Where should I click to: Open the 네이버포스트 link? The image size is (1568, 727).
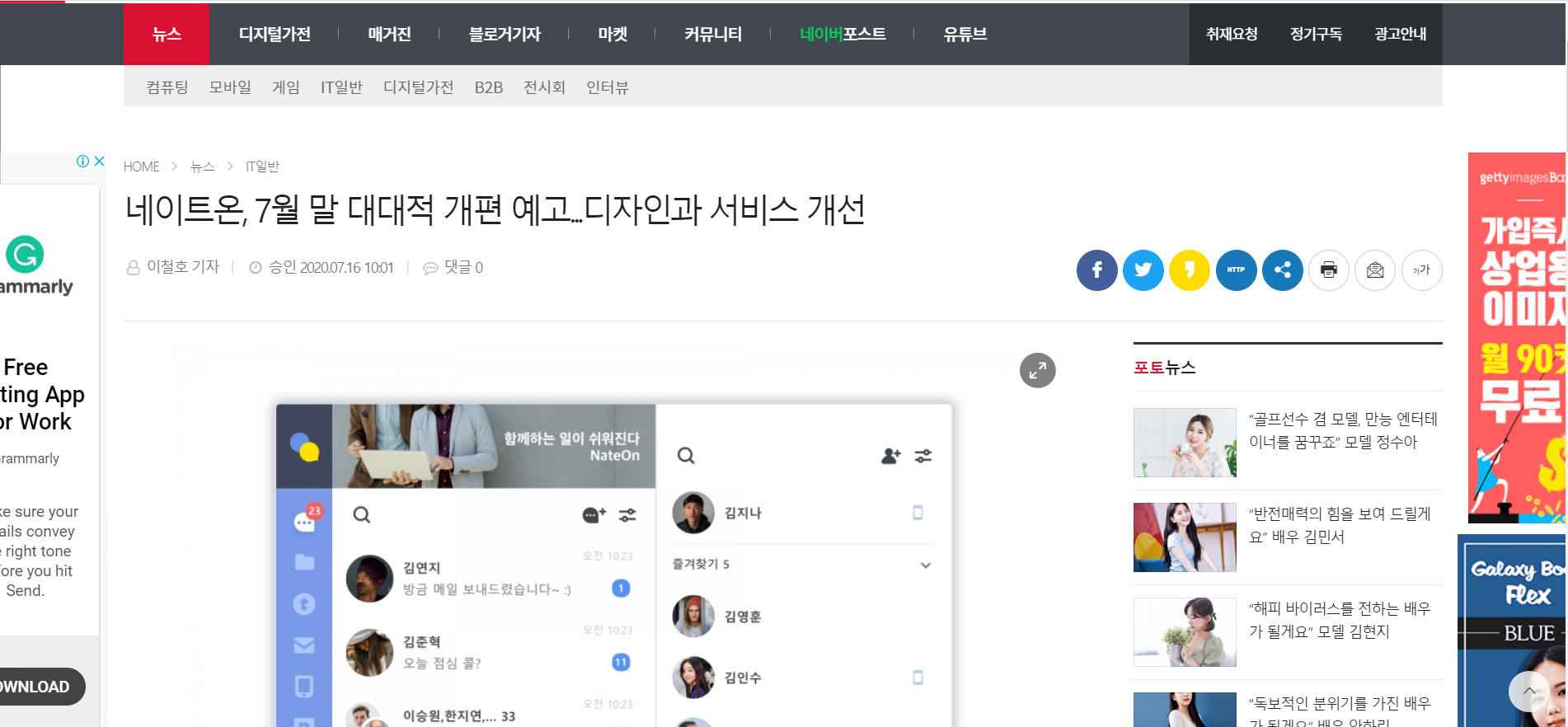[x=843, y=34]
